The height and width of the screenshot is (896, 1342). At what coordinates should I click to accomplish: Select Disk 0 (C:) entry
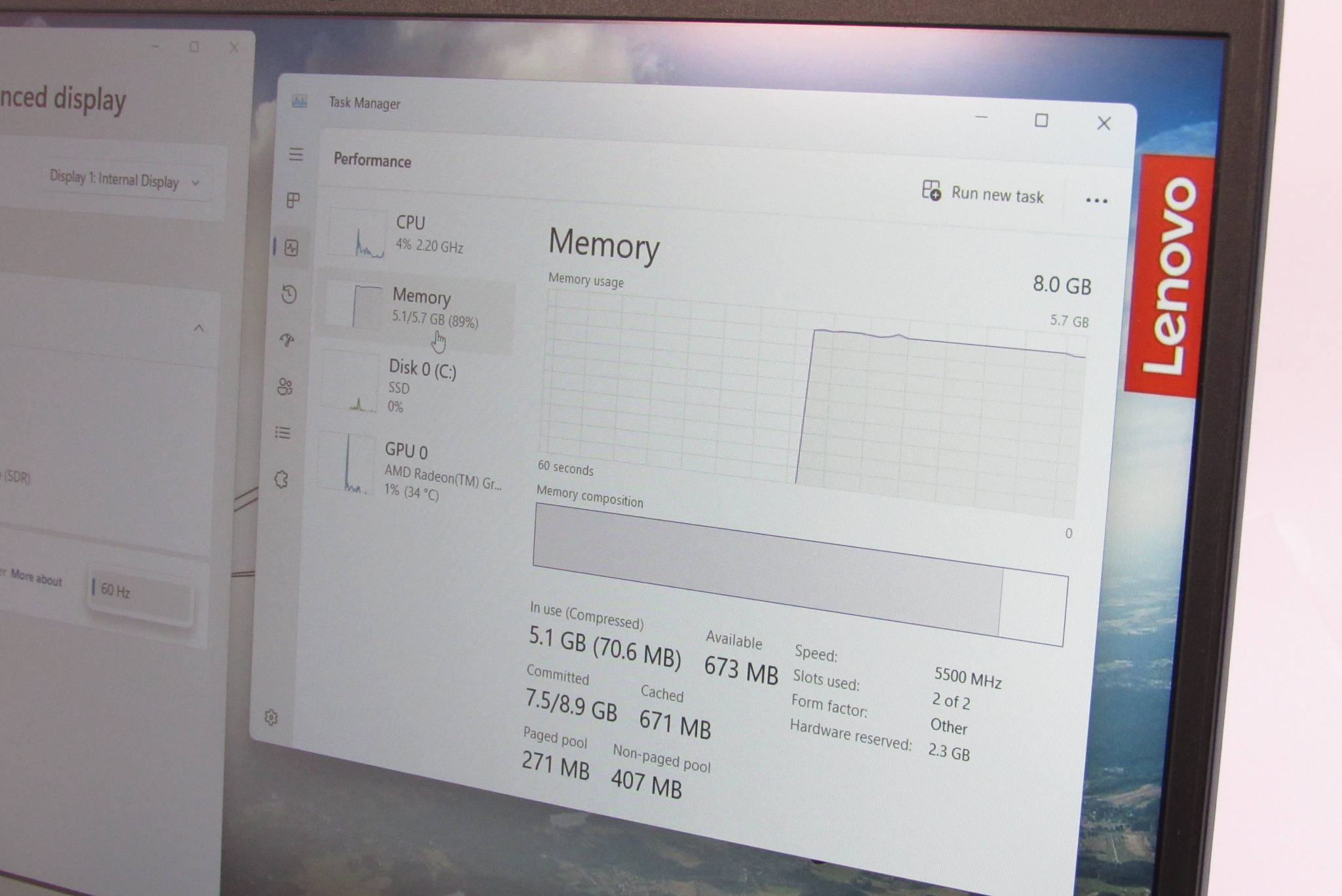(x=413, y=385)
